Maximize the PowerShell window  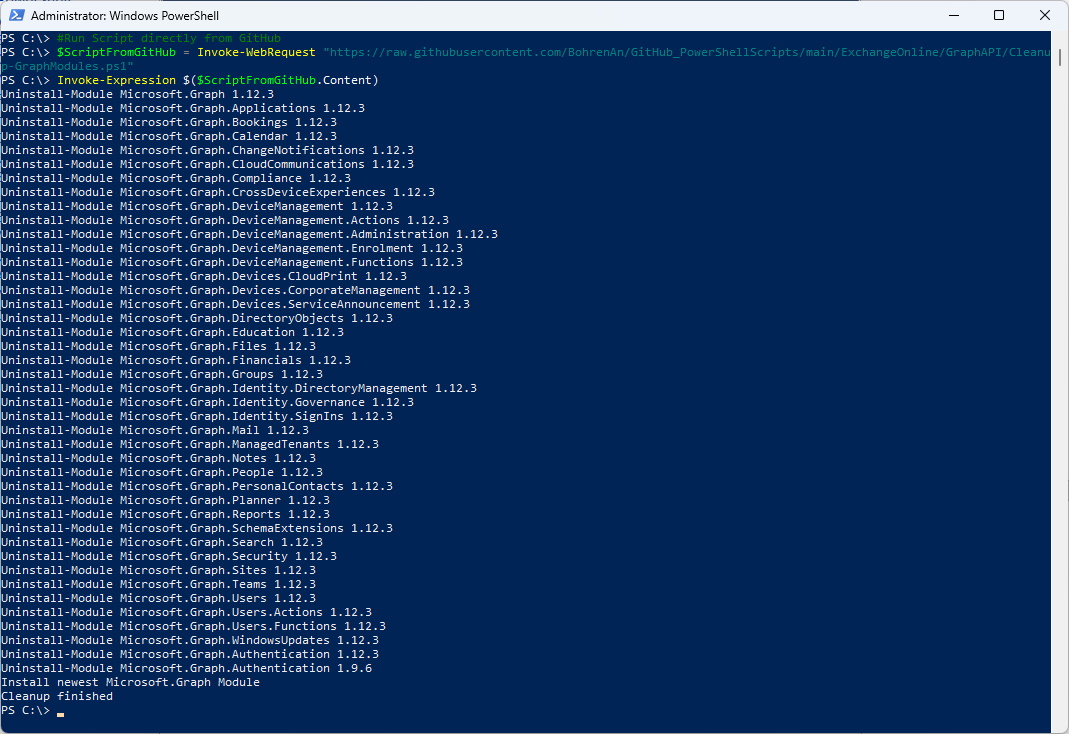[x=999, y=15]
